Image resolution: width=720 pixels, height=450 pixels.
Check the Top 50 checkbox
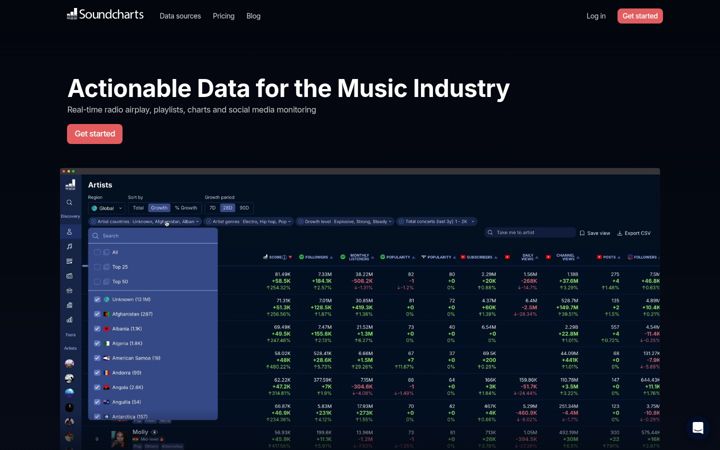pyautogui.click(x=97, y=281)
